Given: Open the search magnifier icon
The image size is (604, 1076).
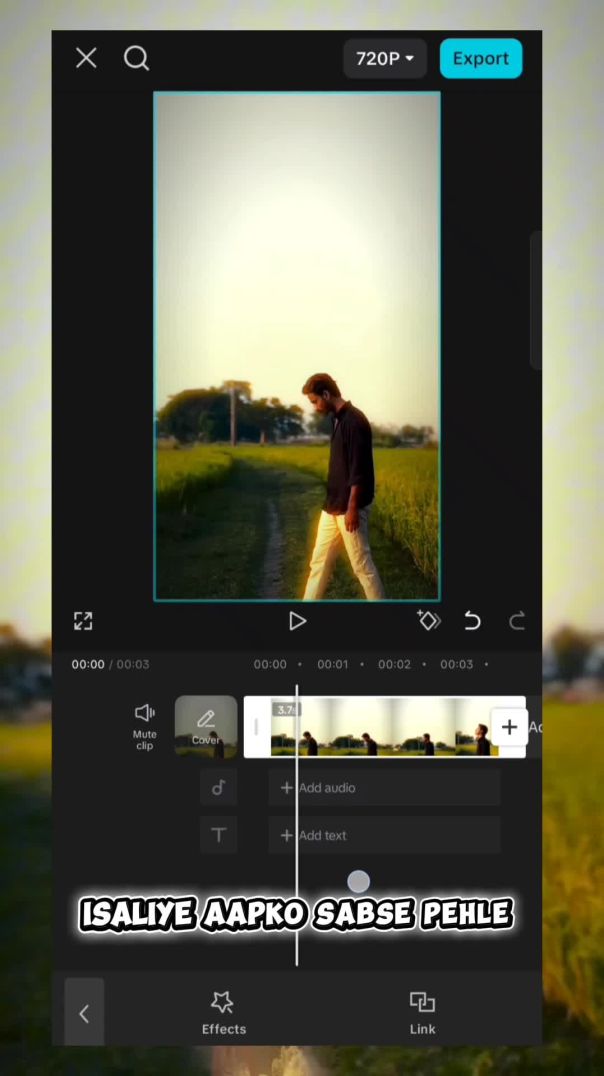Looking at the screenshot, I should [x=137, y=59].
